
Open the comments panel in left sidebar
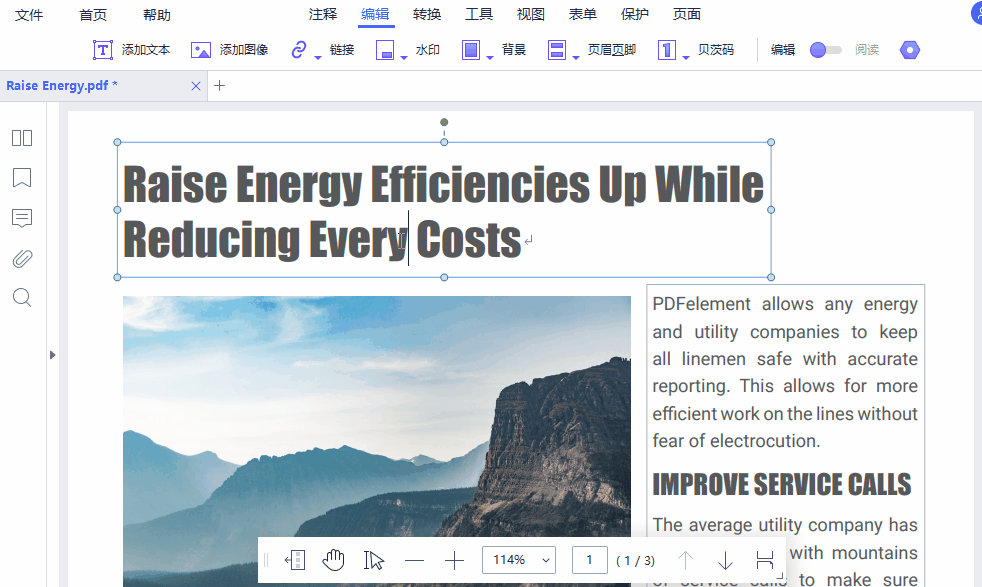point(22,218)
